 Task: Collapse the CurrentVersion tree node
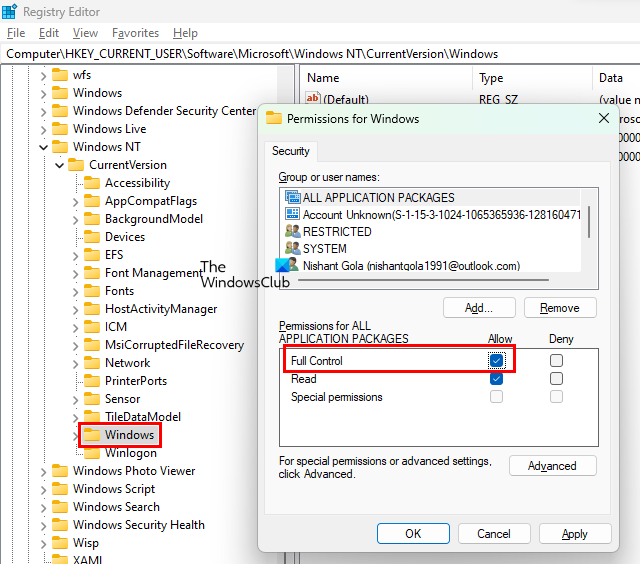point(60,165)
